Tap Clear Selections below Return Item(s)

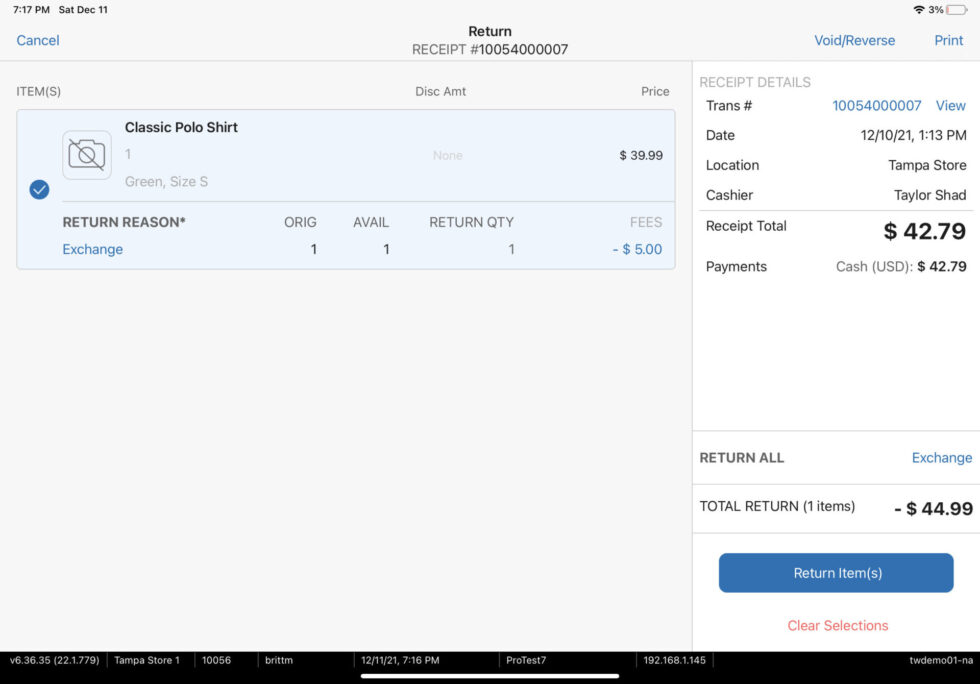coord(837,625)
